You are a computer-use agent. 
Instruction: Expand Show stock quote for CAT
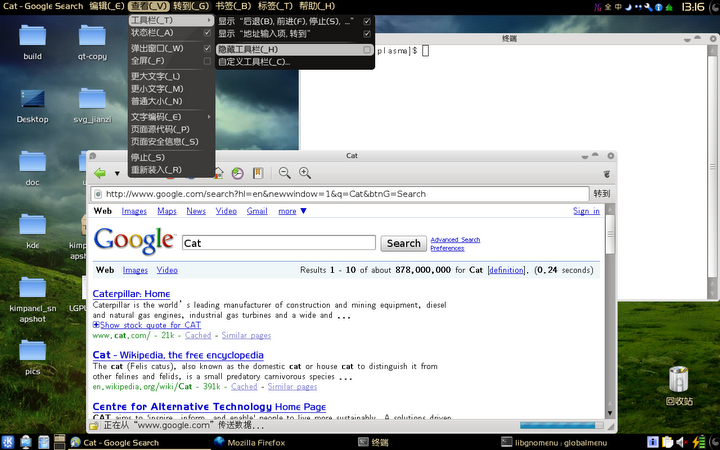point(147,325)
